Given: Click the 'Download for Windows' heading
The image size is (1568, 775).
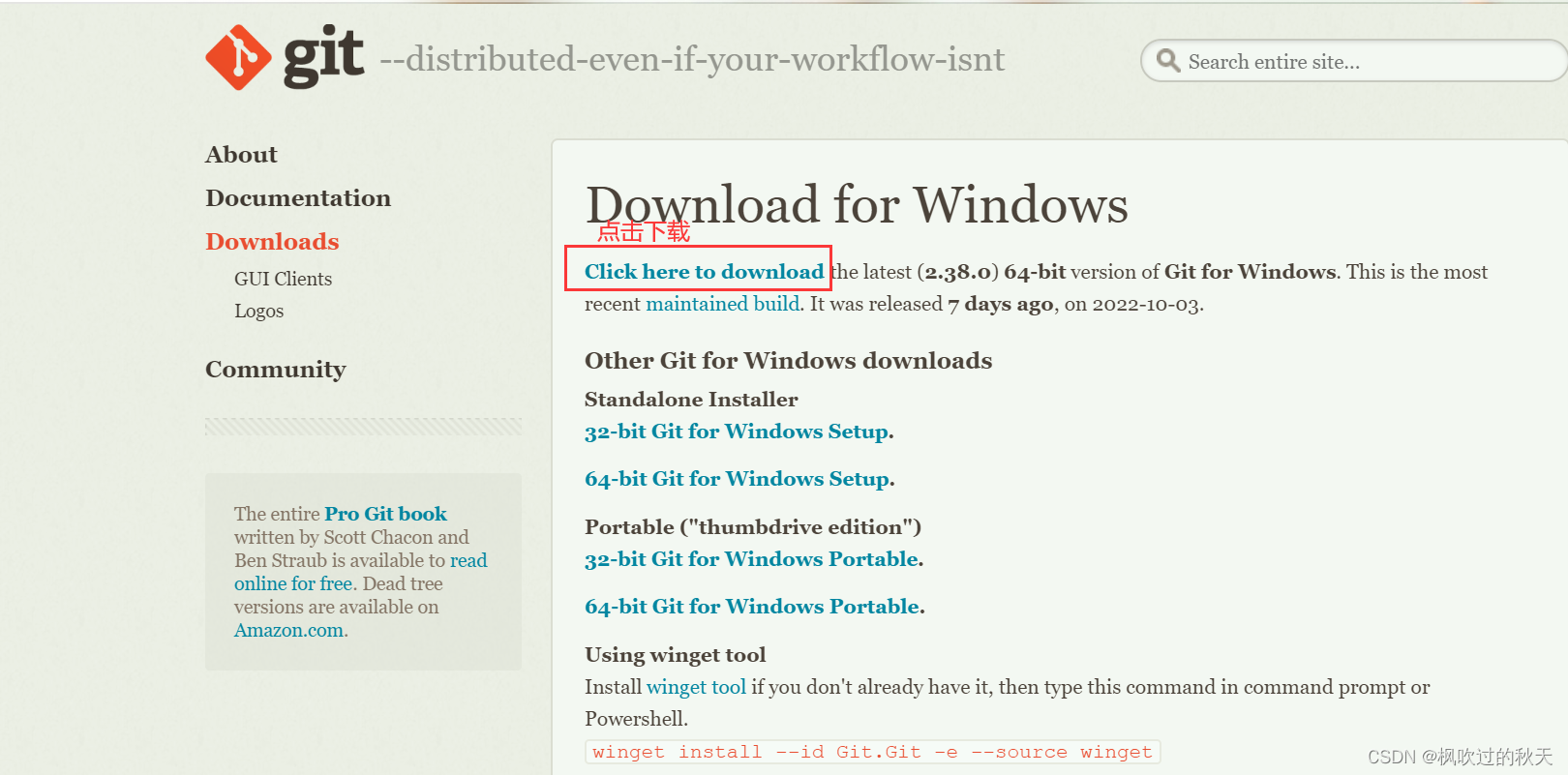Looking at the screenshot, I should (x=857, y=204).
